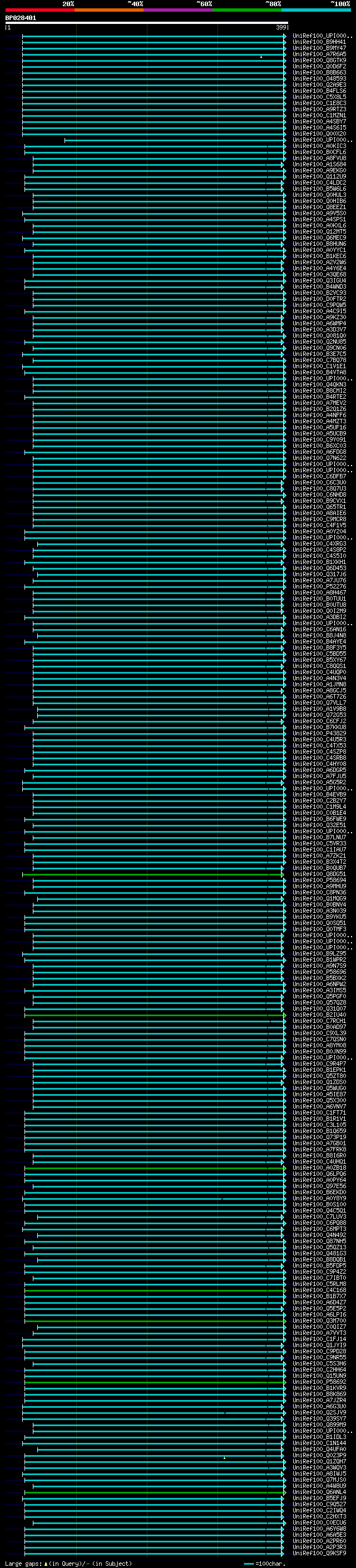This screenshot has height=1568, width=356.
Task: Select the UniRef100_Q8EEZ1 label
Action: click(x=319, y=207)
